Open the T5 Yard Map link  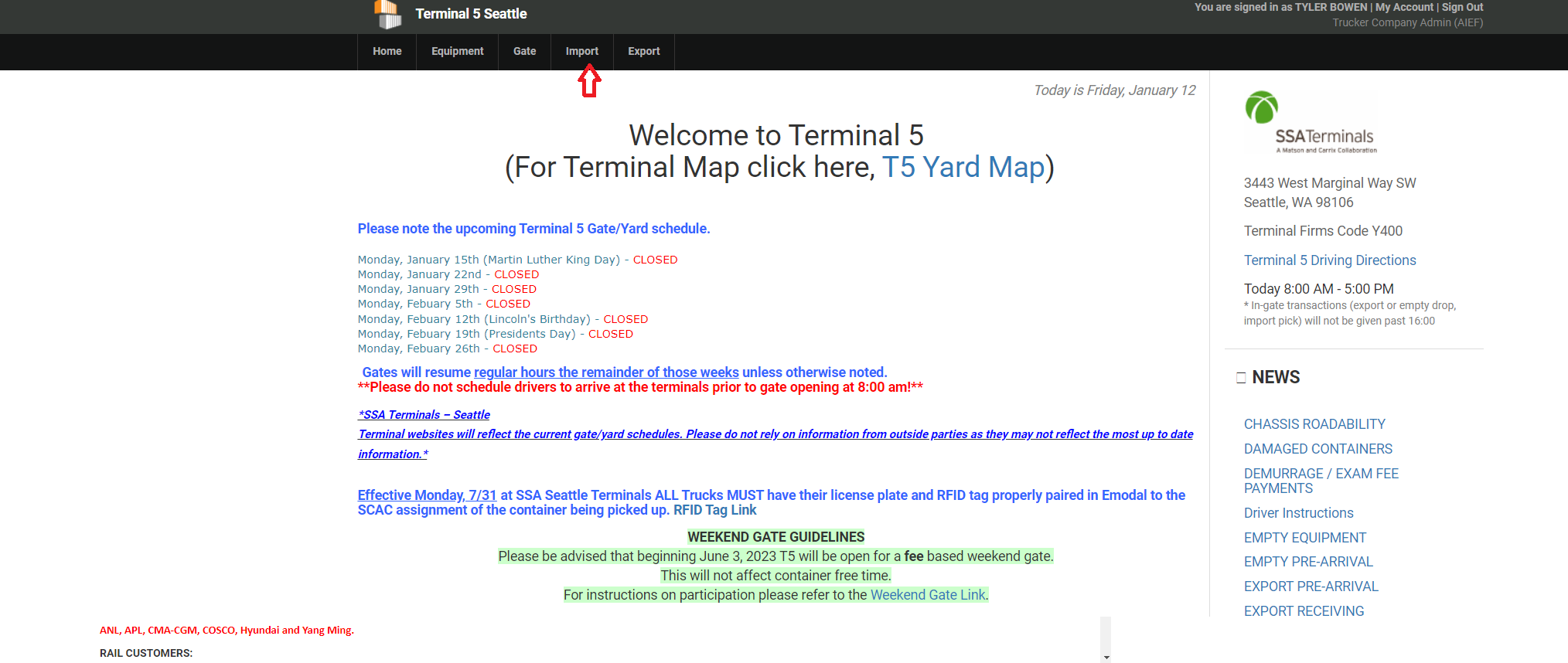pyautogui.click(x=963, y=167)
